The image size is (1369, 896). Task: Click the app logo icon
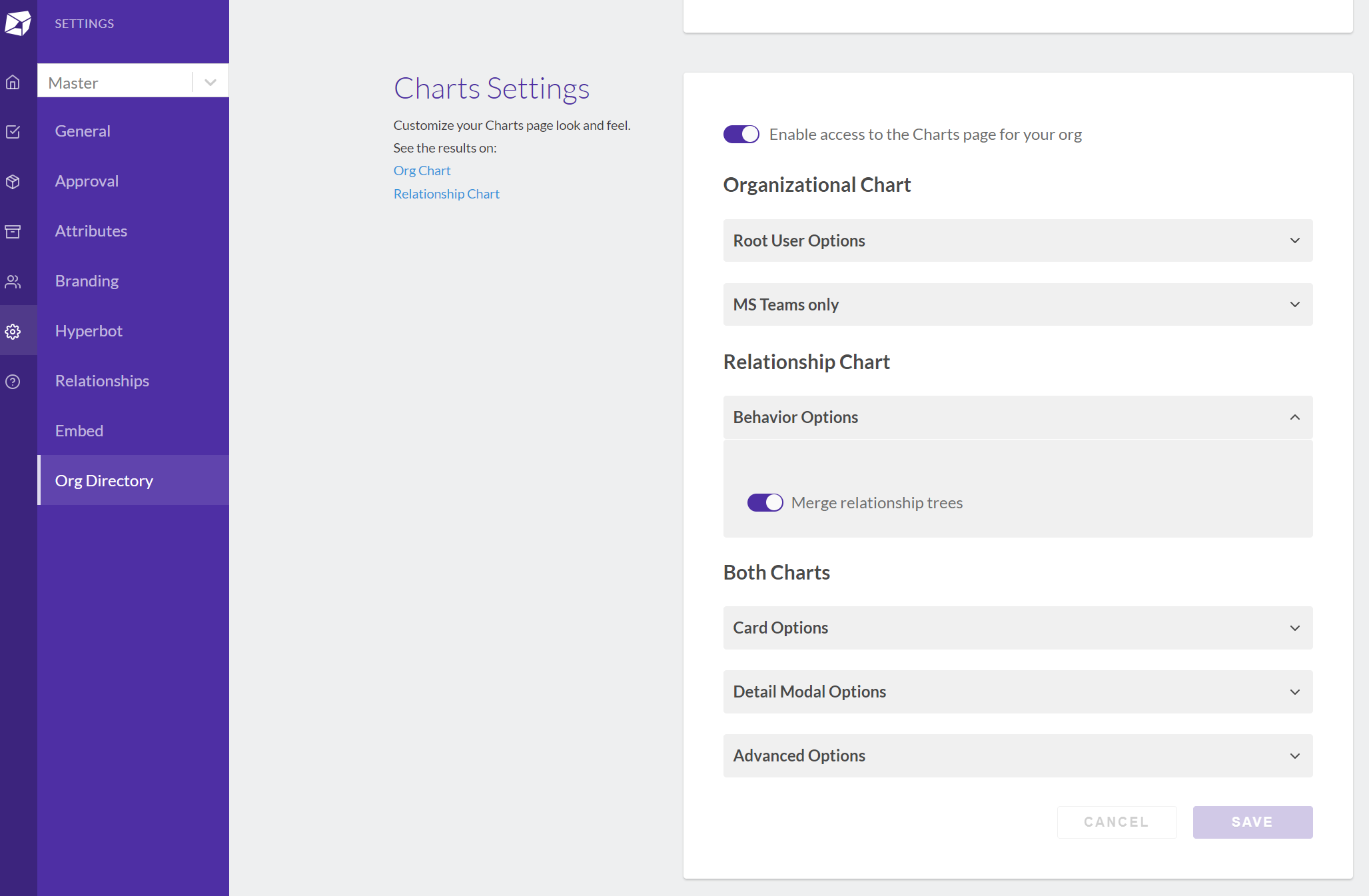(18, 23)
